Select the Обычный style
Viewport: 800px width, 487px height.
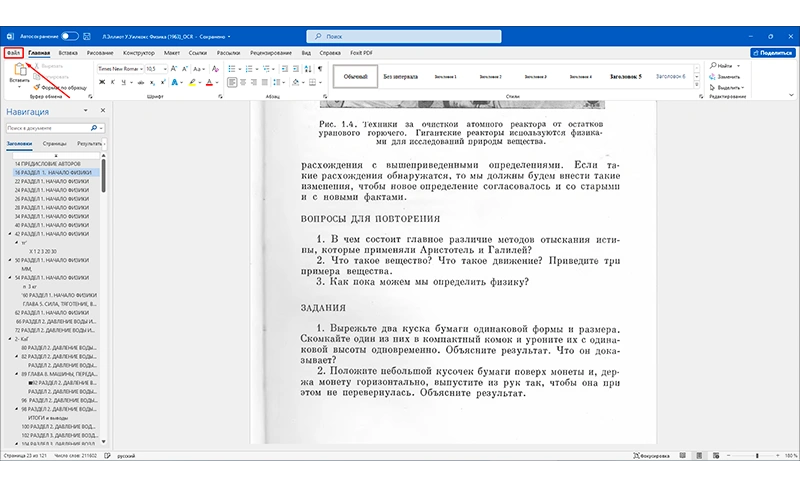click(x=356, y=76)
